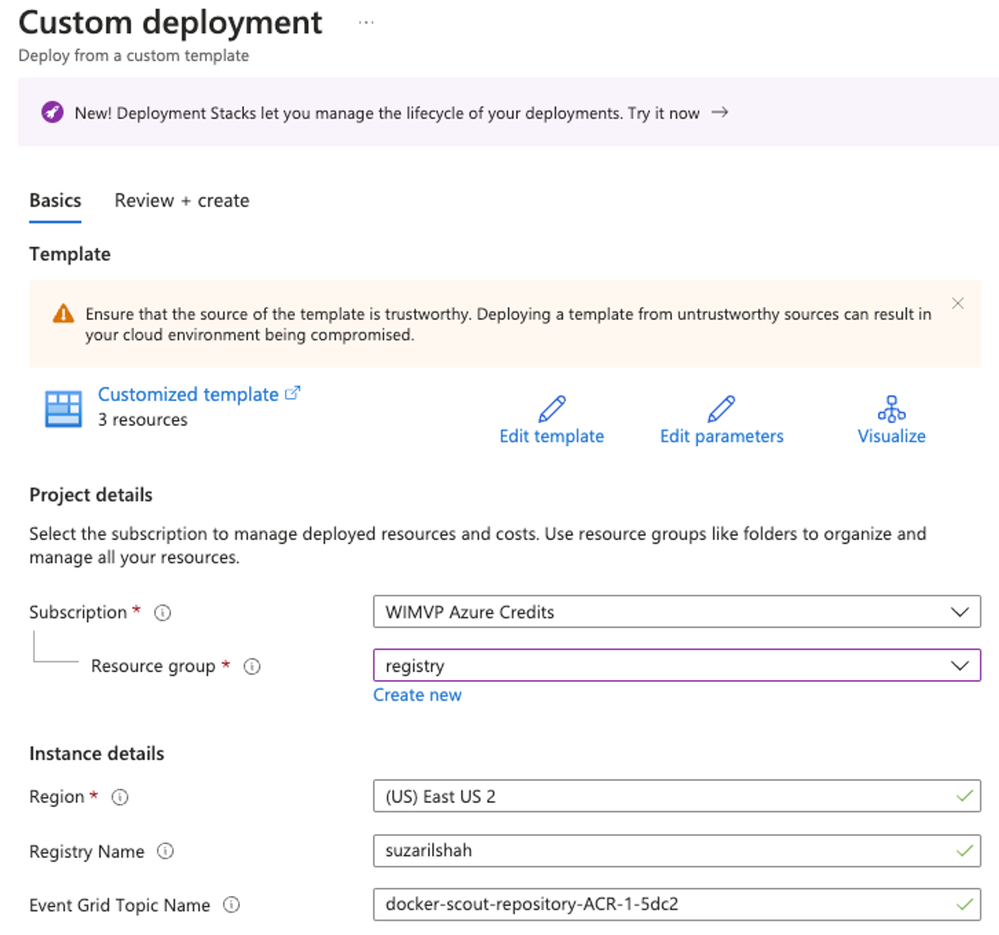Click the Customized template grid icon
This screenshot has width=999, height=935.
point(63,409)
